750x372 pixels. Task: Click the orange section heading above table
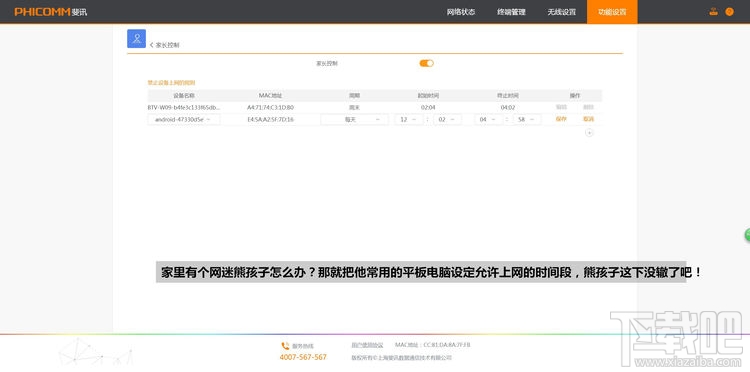point(171,83)
